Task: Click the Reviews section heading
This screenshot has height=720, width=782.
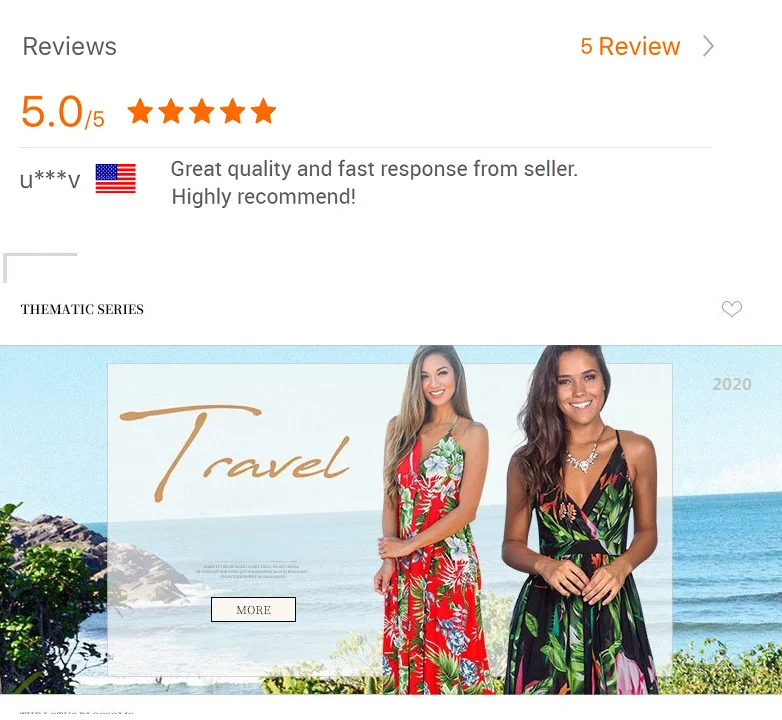Action: point(69,46)
